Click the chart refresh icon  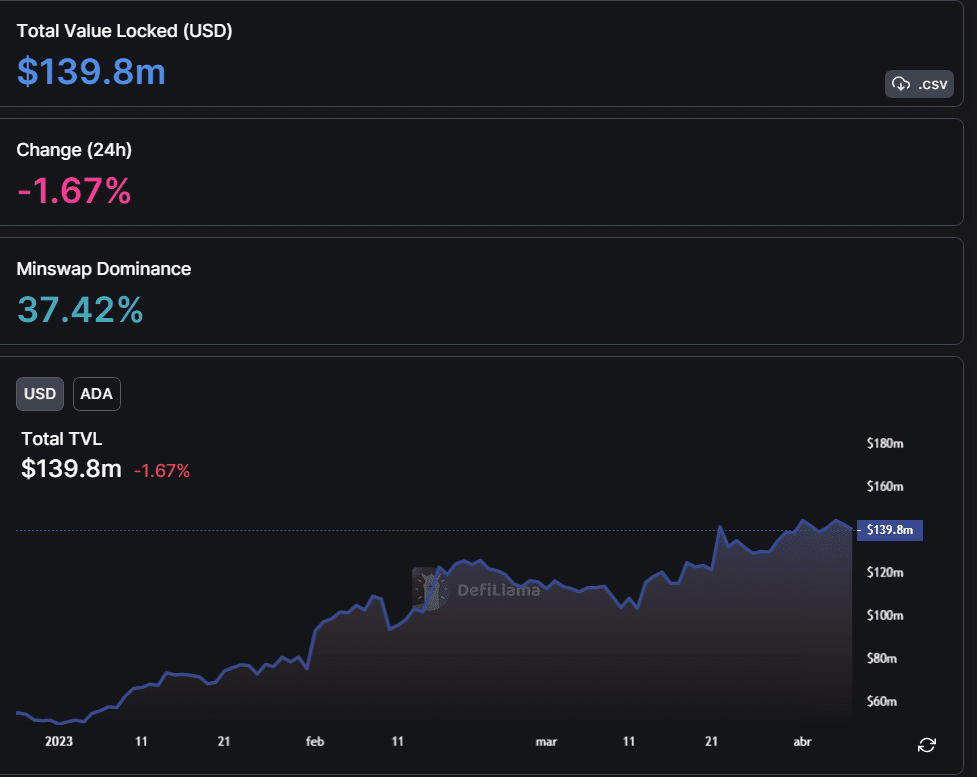tap(927, 745)
